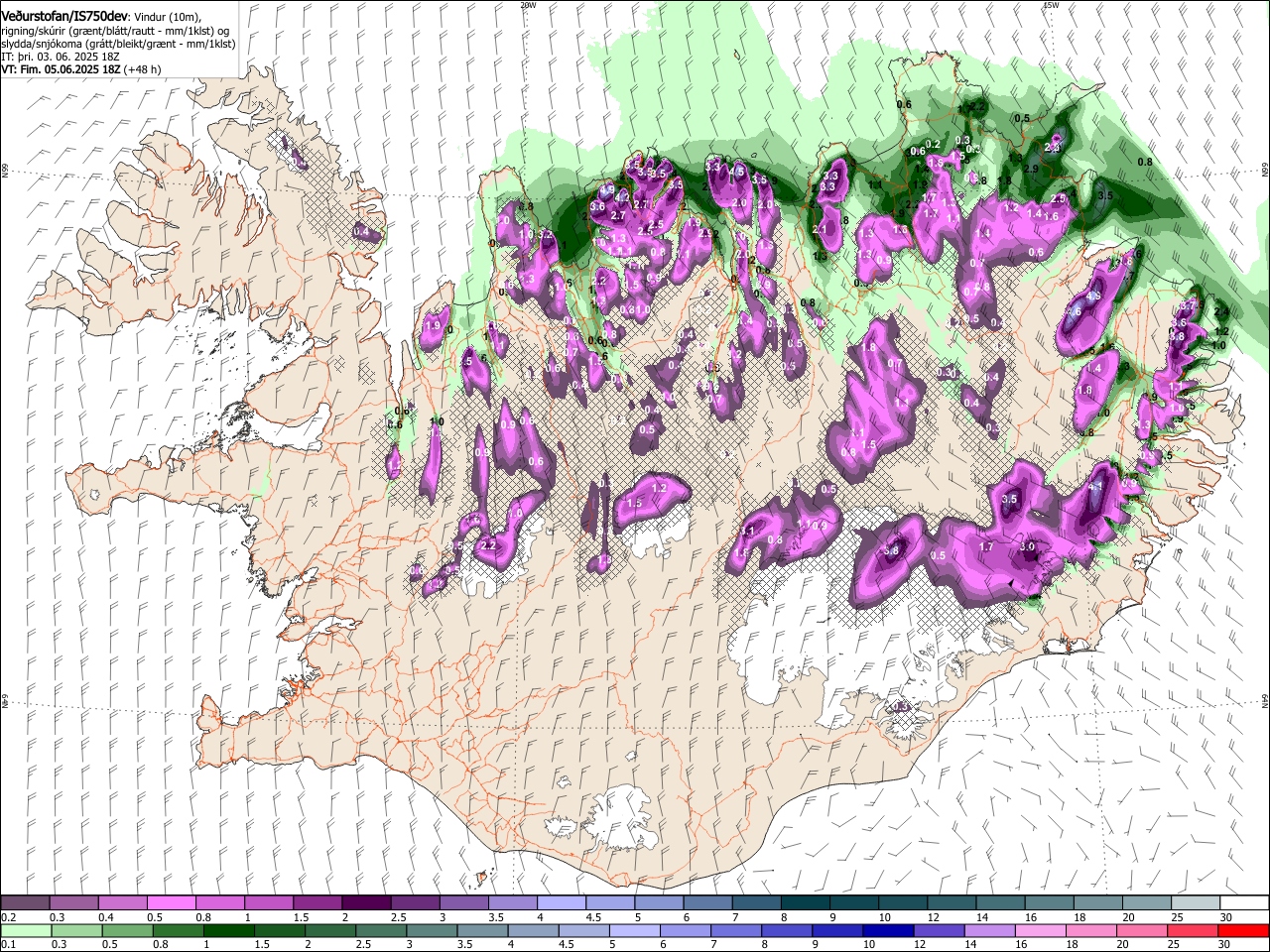Select the valid time line 'VT: Fim. 05.06.2025 18Z (+48 h)'
The height and width of the screenshot is (952, 1270).
[81, 69]
